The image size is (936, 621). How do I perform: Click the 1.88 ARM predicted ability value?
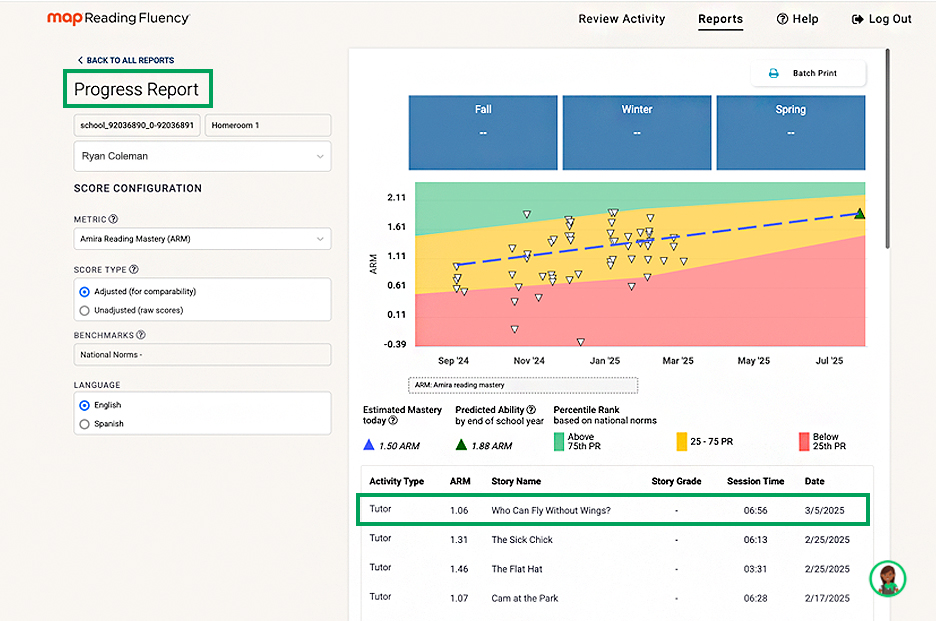point(492,446)
